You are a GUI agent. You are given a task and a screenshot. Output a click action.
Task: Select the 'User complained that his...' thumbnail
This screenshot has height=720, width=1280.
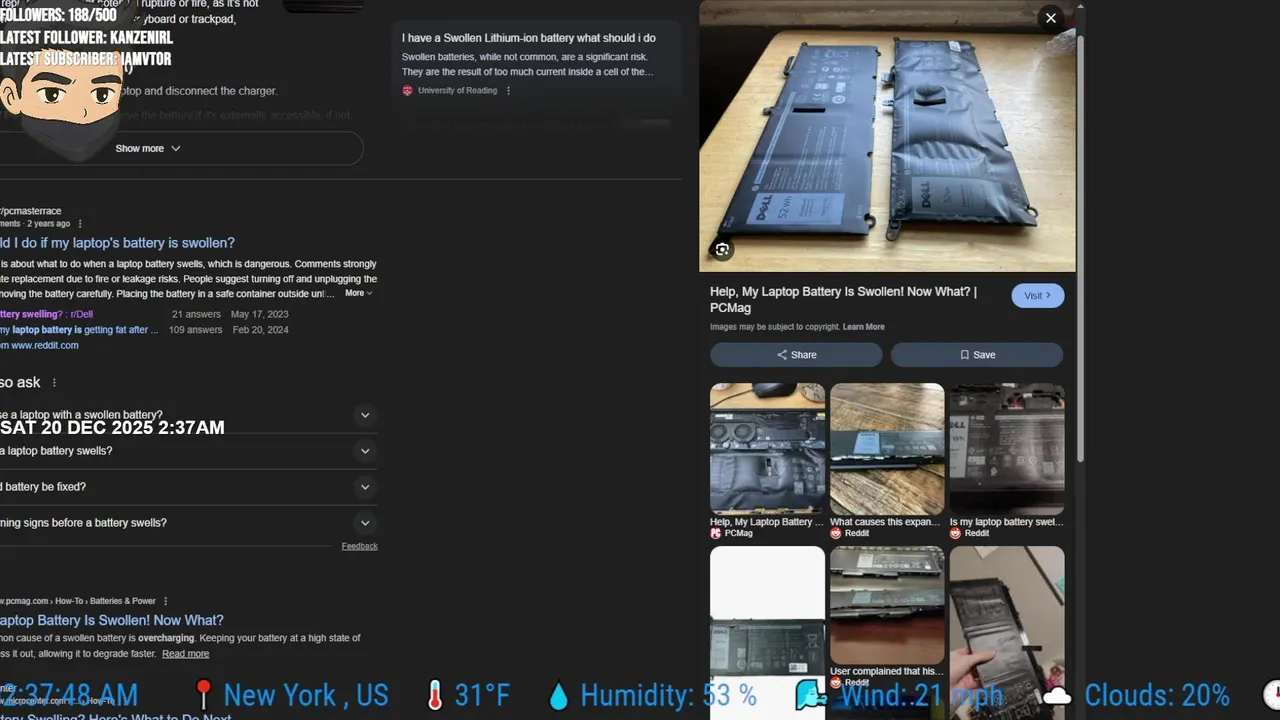coord(887,605)
